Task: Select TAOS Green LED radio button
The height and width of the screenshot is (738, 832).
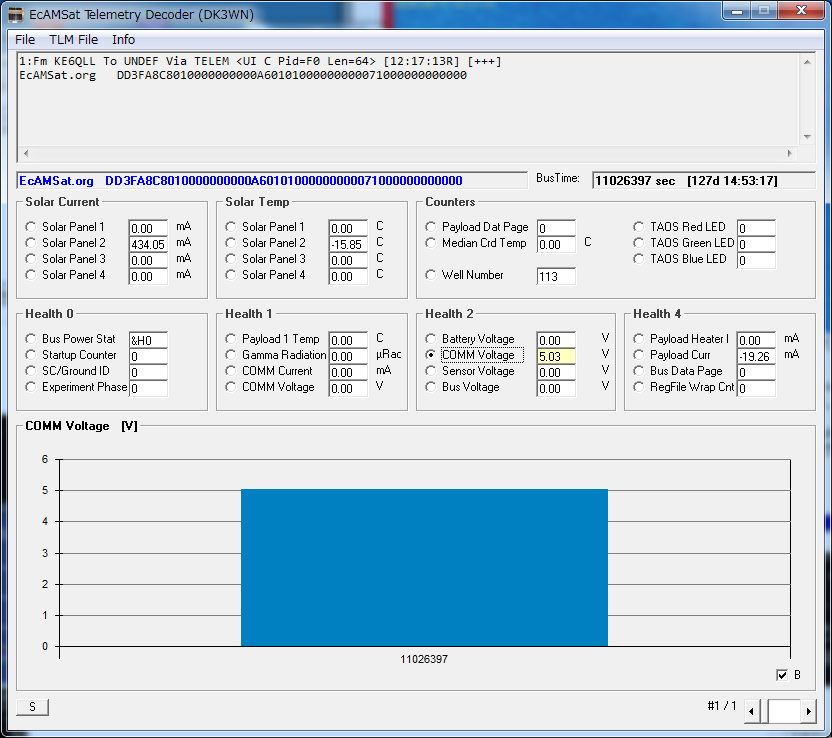Action: (x=639, y=243)
